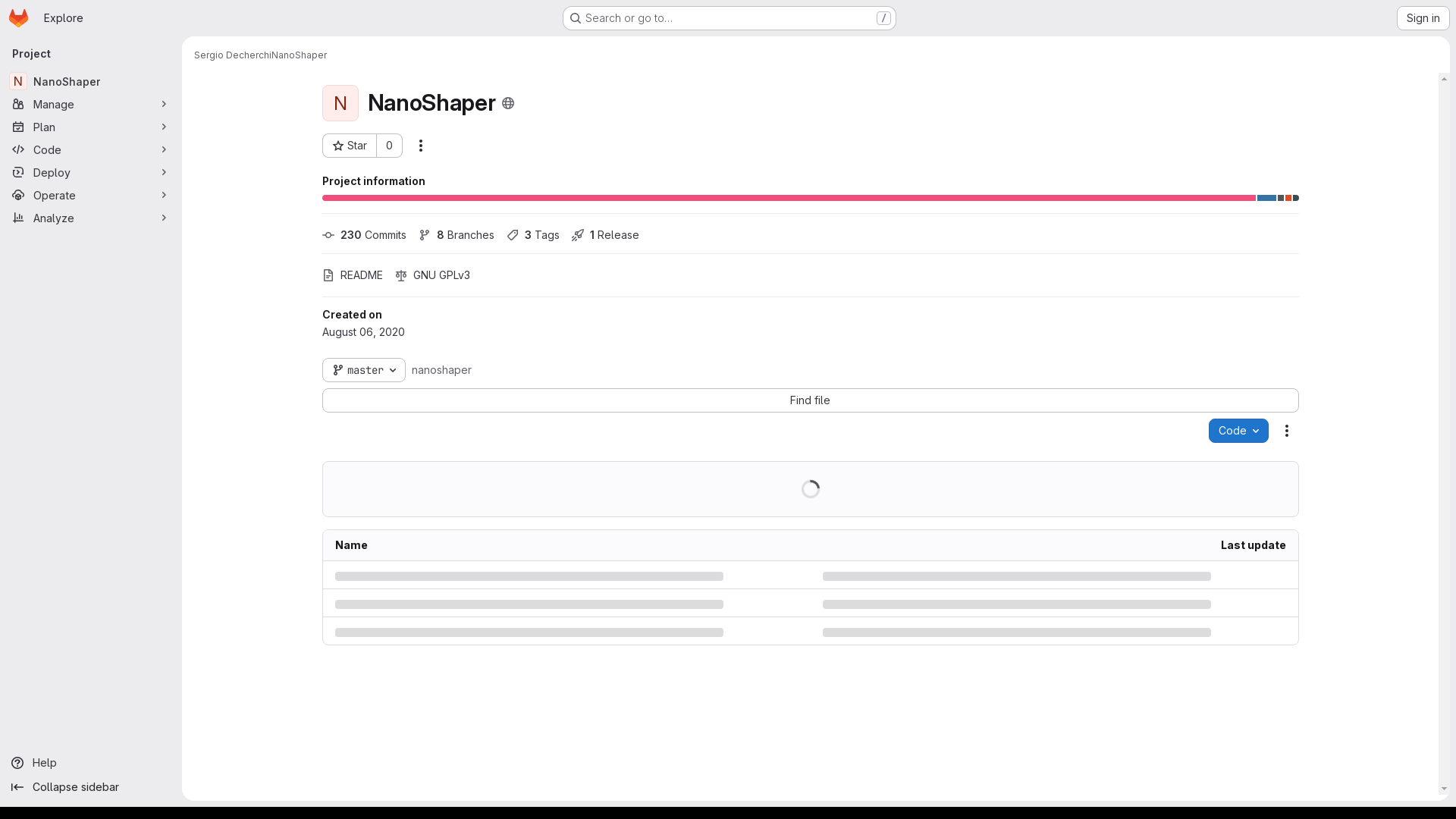Open the README link
This screenshot has height=819, width=1456.
[353, 275]
